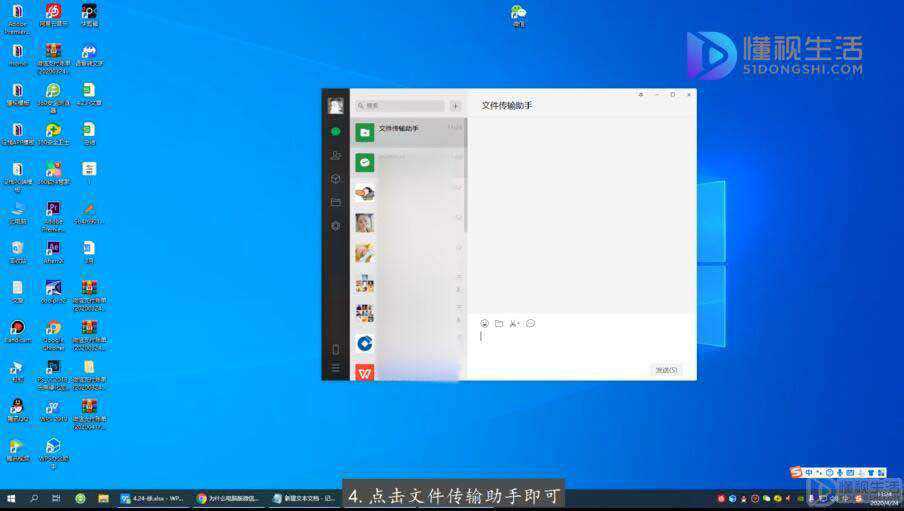Select the 文件传输助手 chat row
This screenshot has width=904, height=511.
click(408, 133)
